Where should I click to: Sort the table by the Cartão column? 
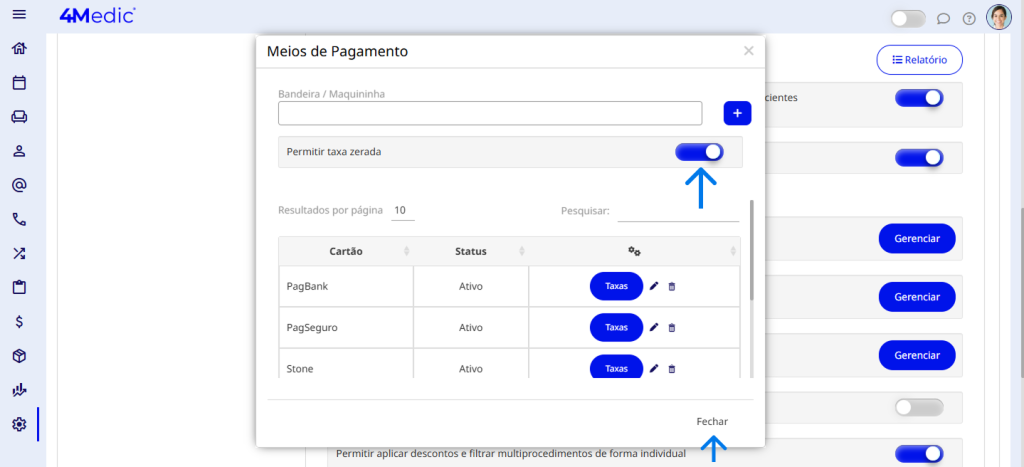[346, 250]
